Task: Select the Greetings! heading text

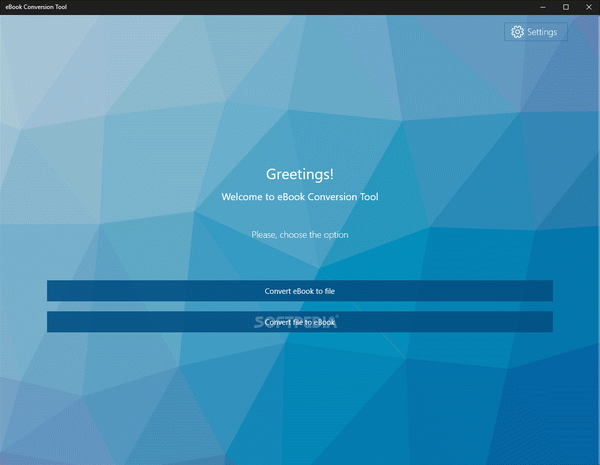Action: click(300, 175)
